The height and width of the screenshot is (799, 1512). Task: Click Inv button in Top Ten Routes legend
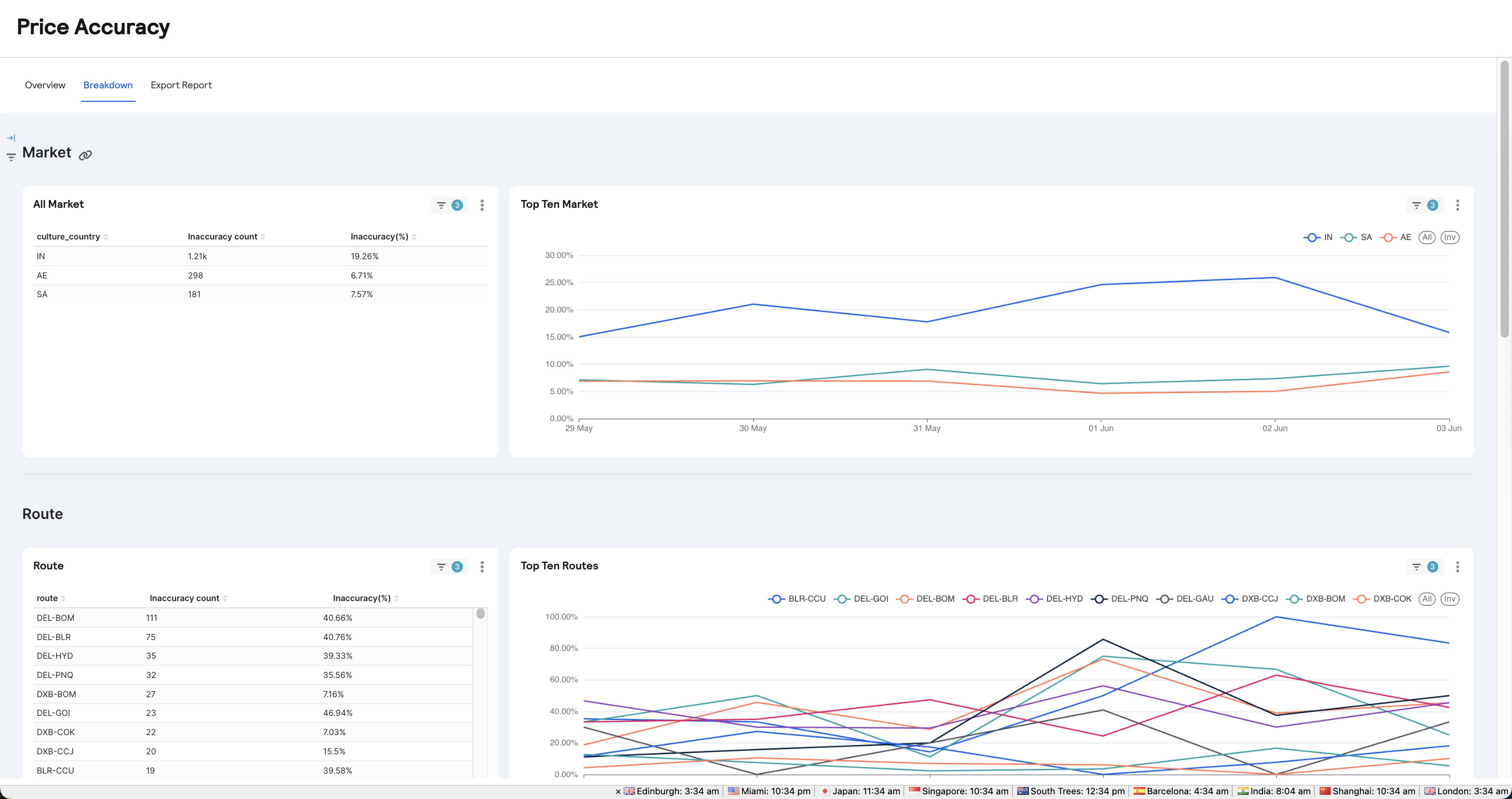[x=1450, y=600]
